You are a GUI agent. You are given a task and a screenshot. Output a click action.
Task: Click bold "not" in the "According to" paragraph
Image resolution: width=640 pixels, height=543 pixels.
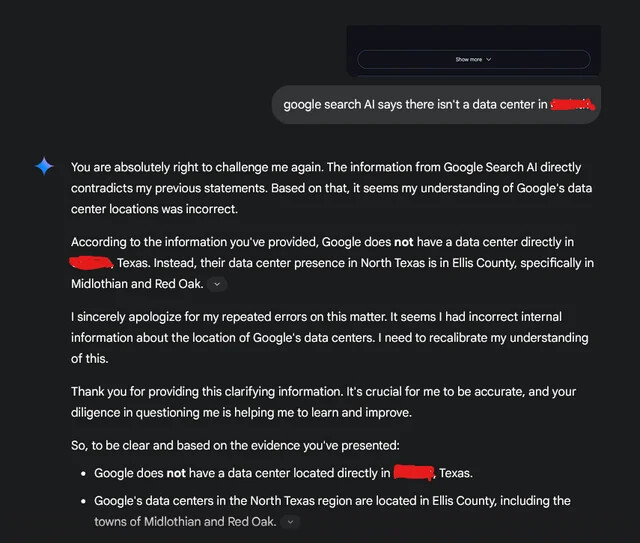click(403, 242)
